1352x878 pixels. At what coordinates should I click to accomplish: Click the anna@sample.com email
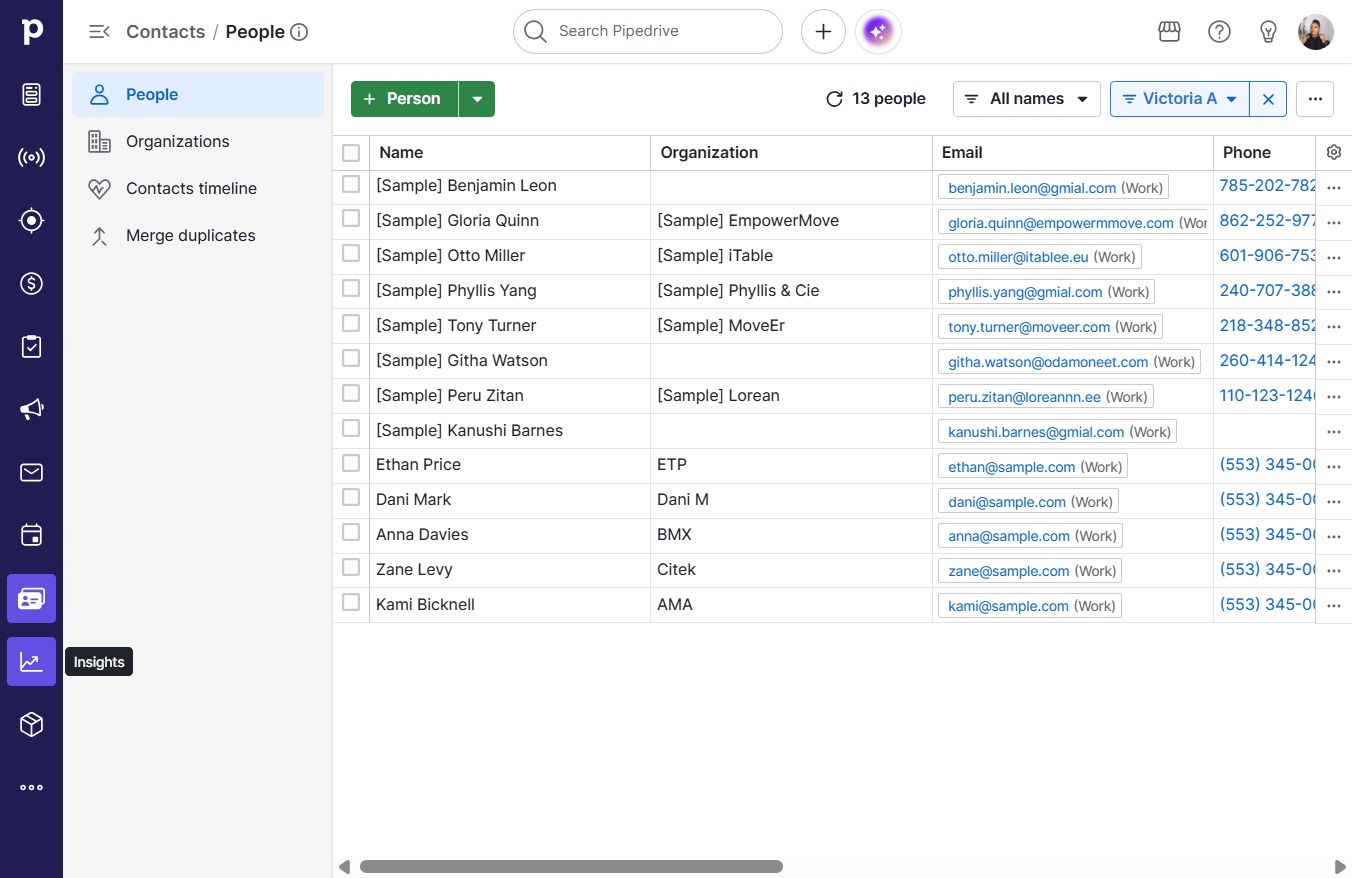click(x=1009, y=536)
